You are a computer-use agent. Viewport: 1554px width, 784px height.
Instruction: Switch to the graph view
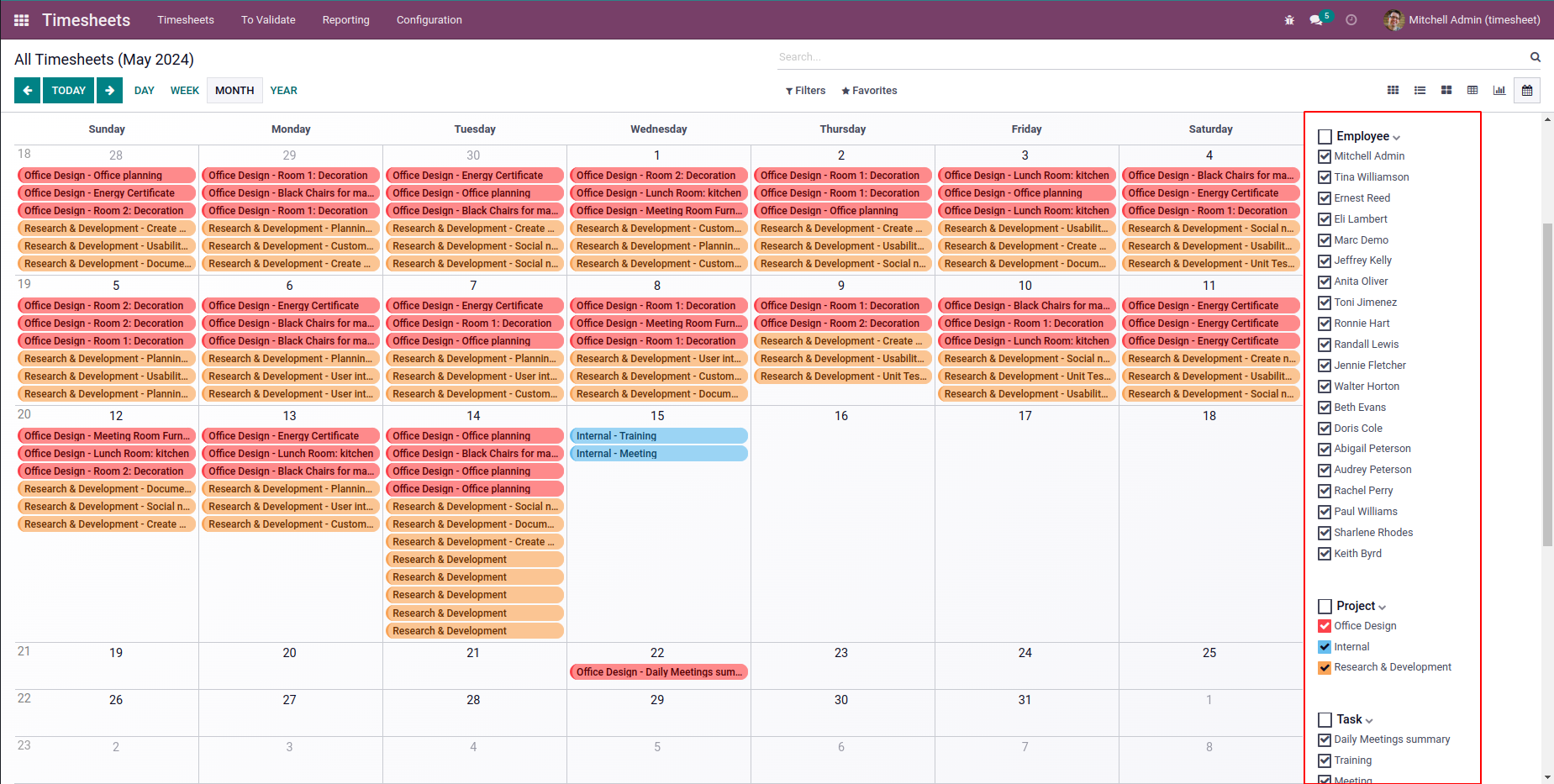1499,91
